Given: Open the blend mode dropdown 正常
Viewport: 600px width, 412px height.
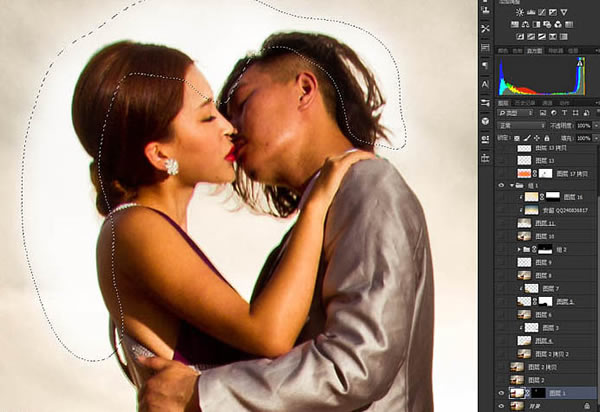Looking at the screenshot, I should (x=522, y=125).
